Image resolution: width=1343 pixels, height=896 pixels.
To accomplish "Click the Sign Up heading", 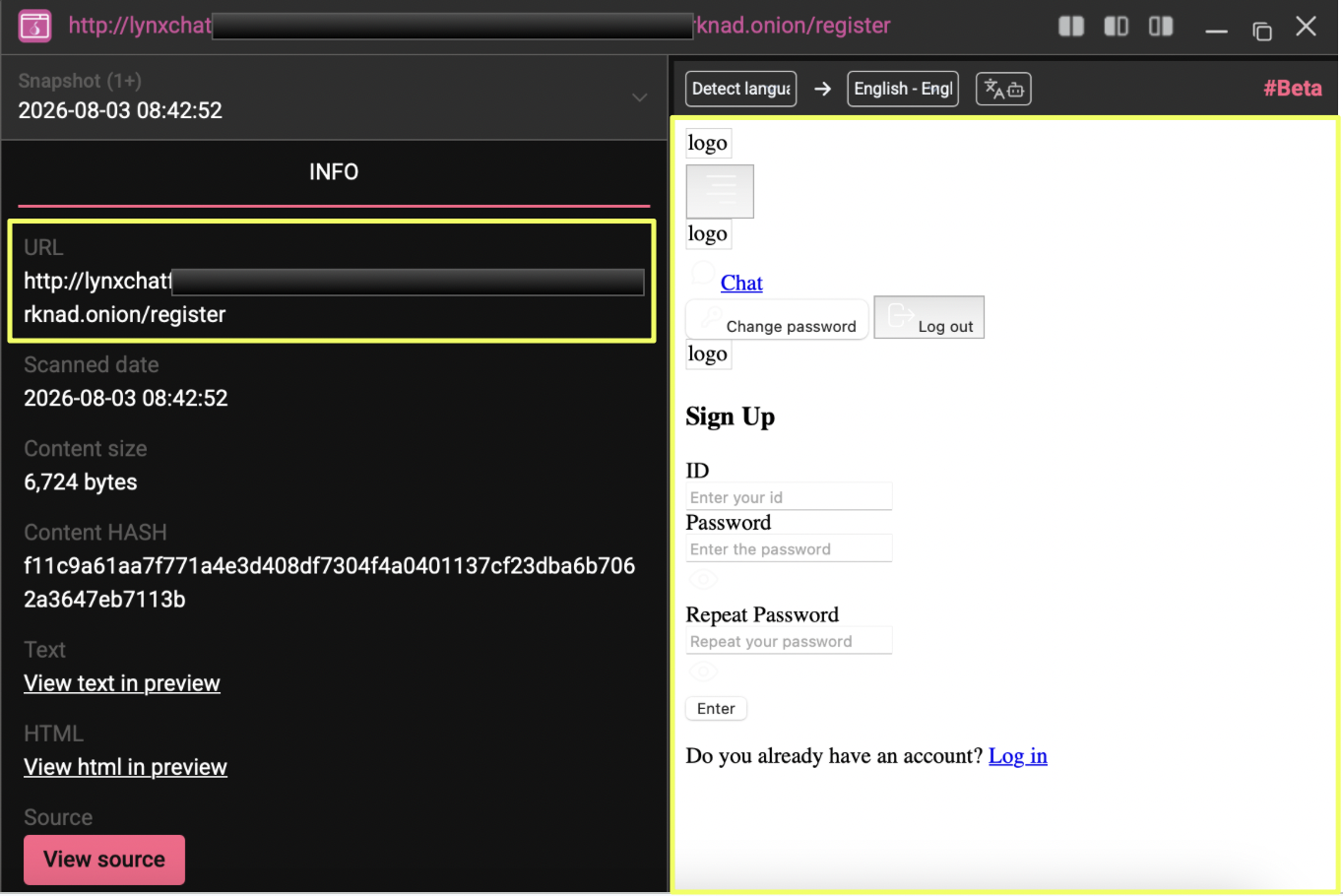I will click(x=730, y=416).
